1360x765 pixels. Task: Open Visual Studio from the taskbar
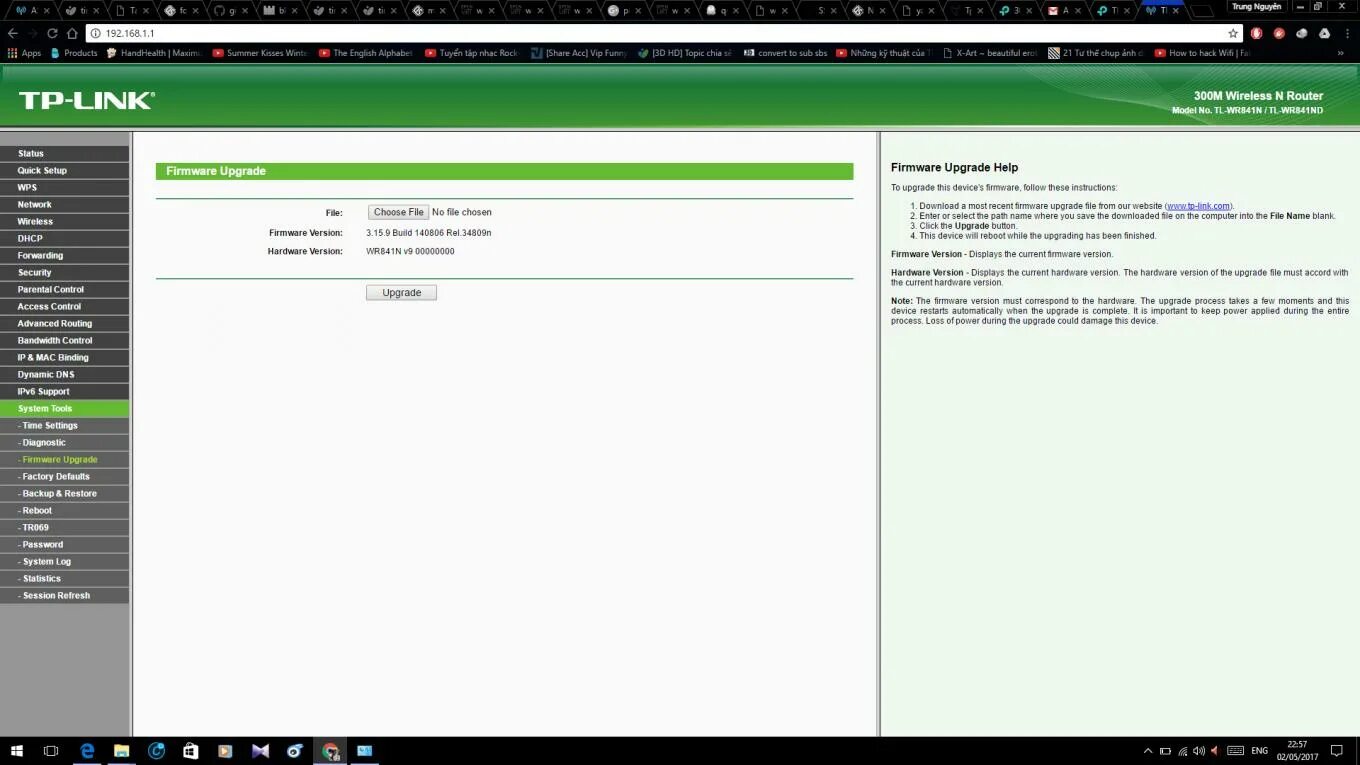[x=260, y=750]
